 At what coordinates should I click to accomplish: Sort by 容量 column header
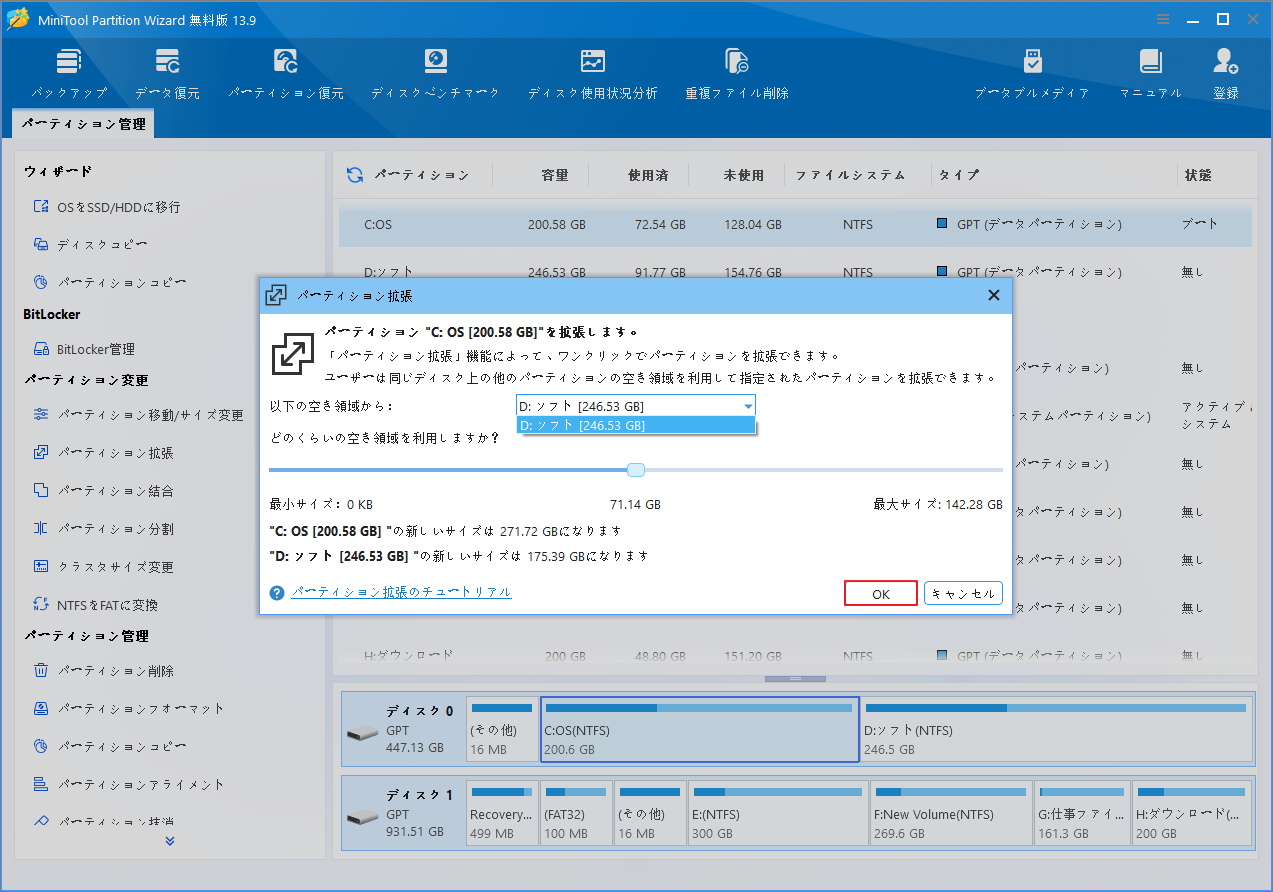(554, 175)
